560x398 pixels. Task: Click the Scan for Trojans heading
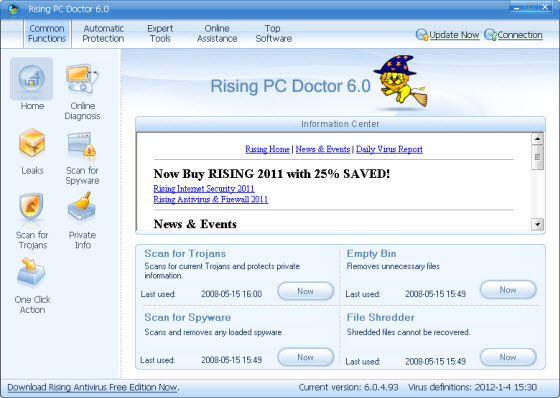click(185, 253)
